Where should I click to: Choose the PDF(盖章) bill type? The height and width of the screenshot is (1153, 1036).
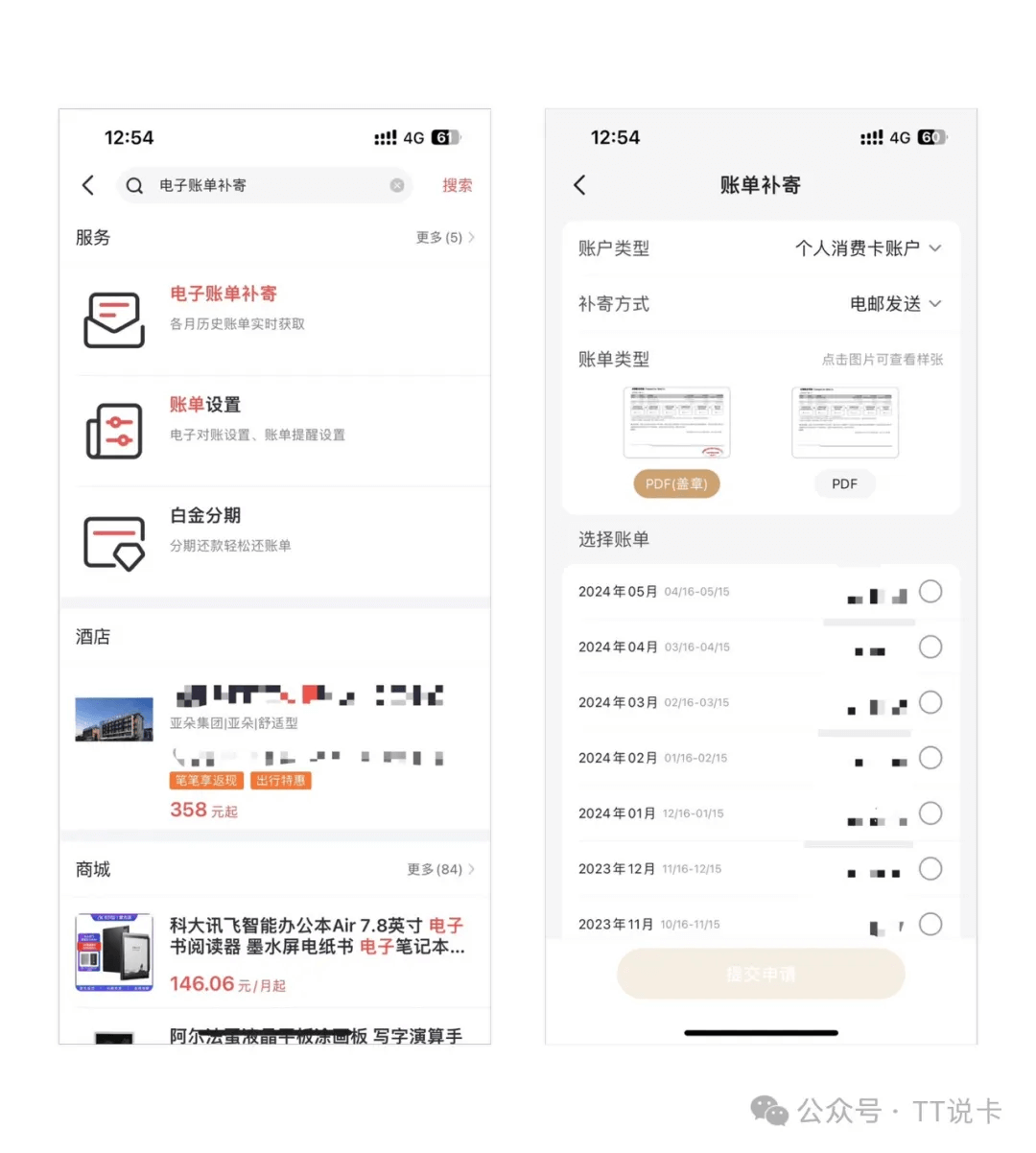pyautogui.click(x=676, y=484)
